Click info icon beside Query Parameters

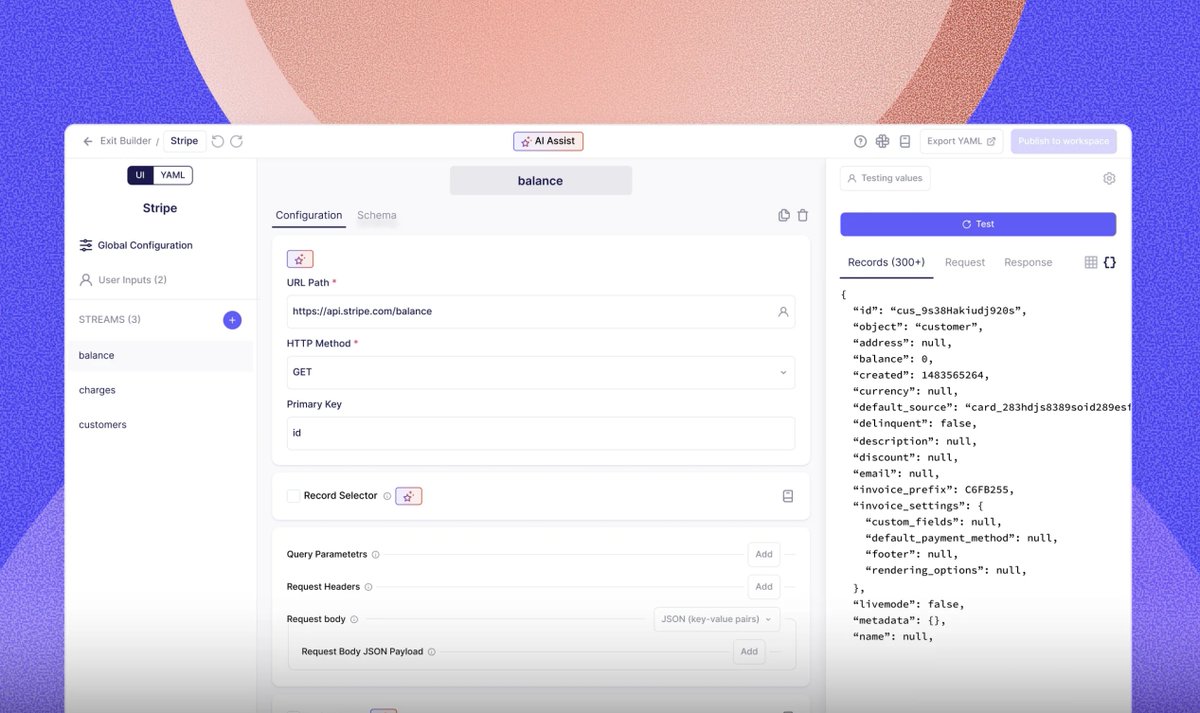click(376, 554)
